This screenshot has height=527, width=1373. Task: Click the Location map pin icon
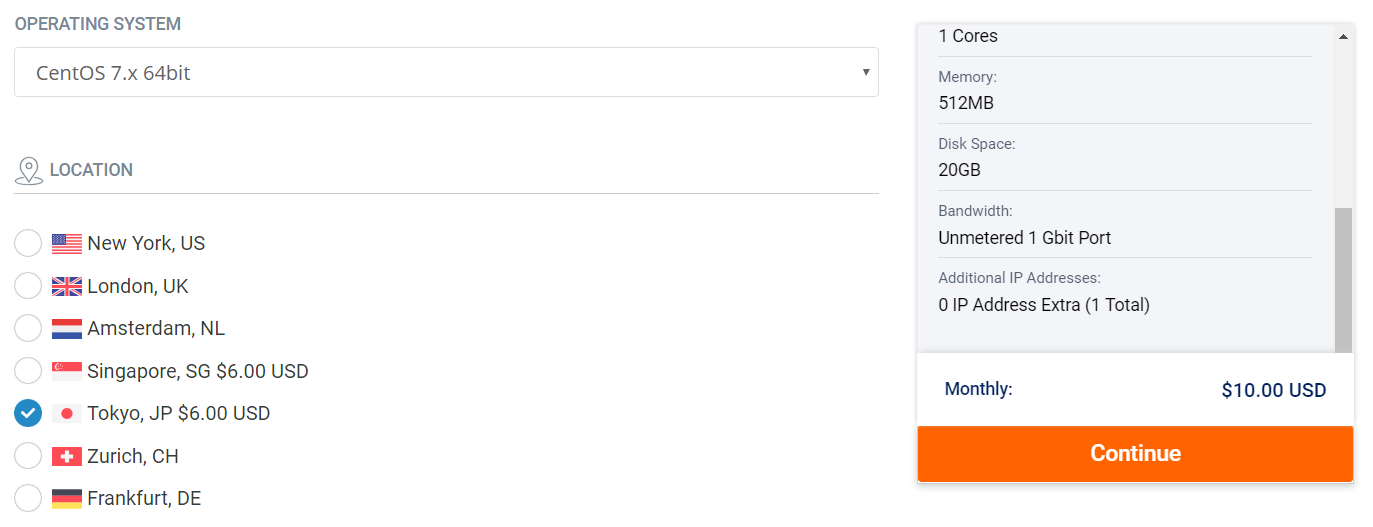coord(29,171)
